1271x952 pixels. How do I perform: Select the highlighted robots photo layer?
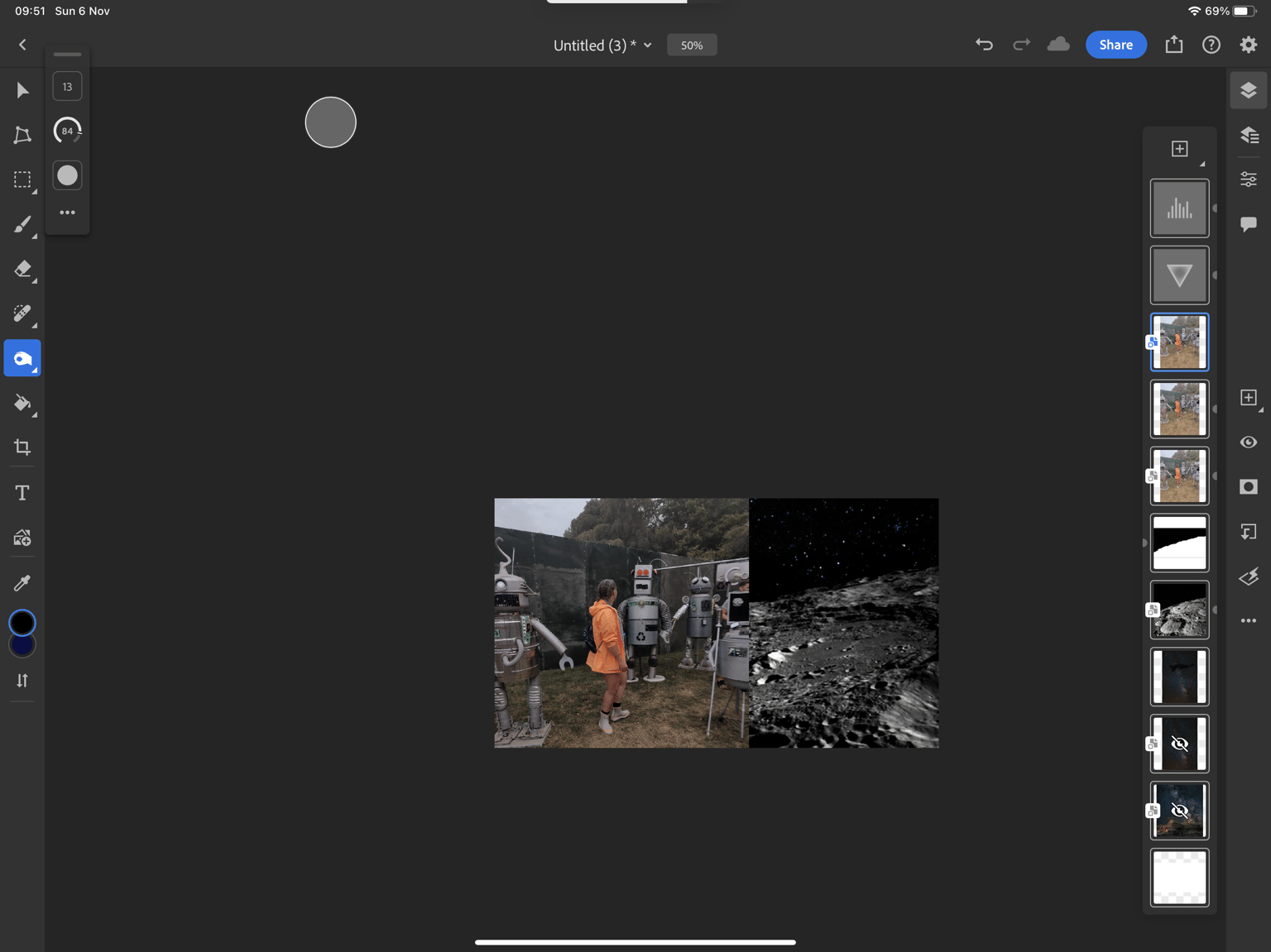pyautogui.click(x=1179, y=342)
